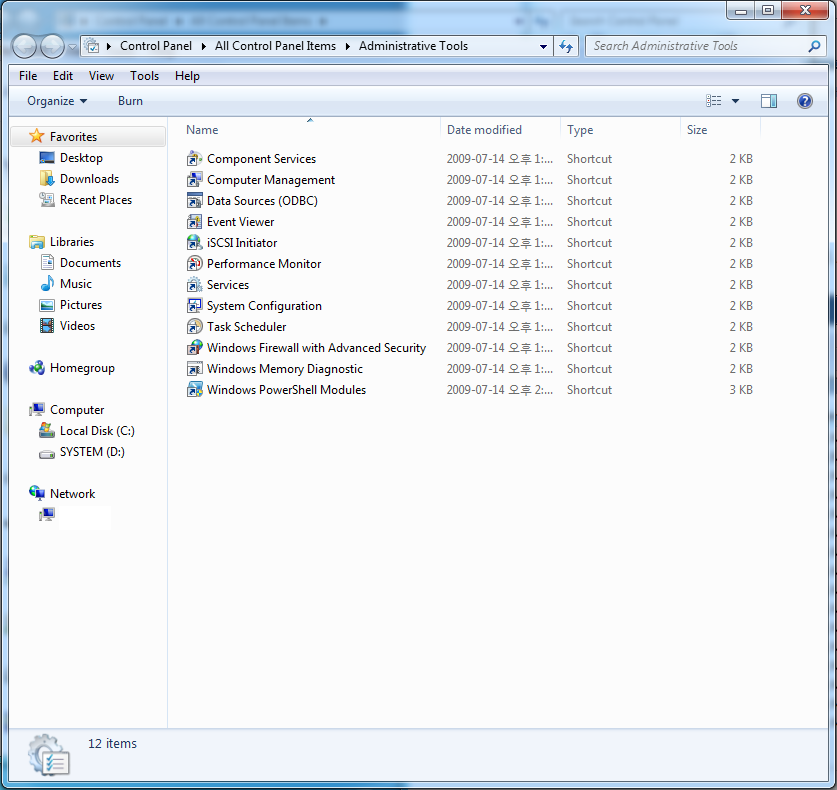Open the view options dropdown arrow
837x790 pixels.
pos(735,101)
